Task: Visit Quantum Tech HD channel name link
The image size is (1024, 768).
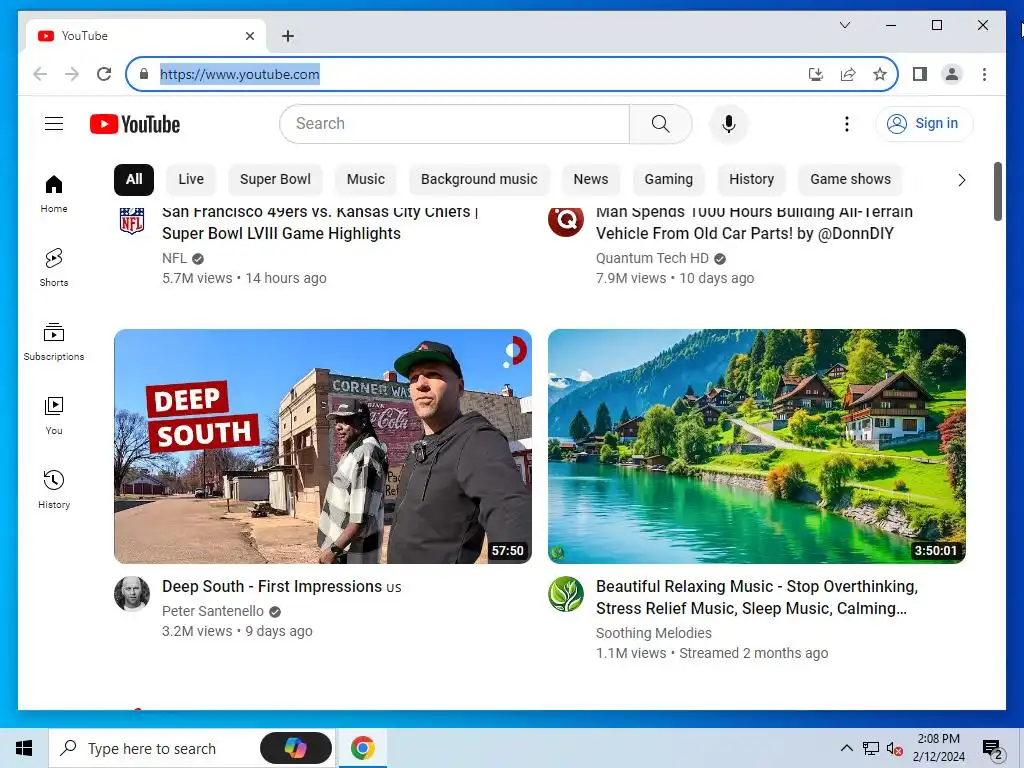Action: coord(652,259)
